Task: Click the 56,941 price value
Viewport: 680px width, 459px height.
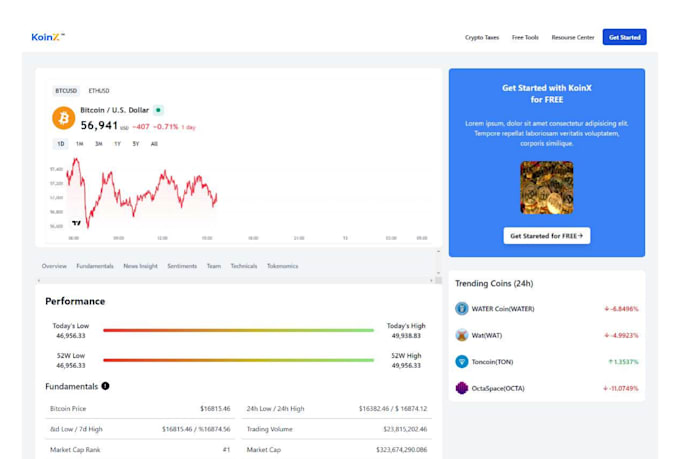Action: (x=99, y=125)
